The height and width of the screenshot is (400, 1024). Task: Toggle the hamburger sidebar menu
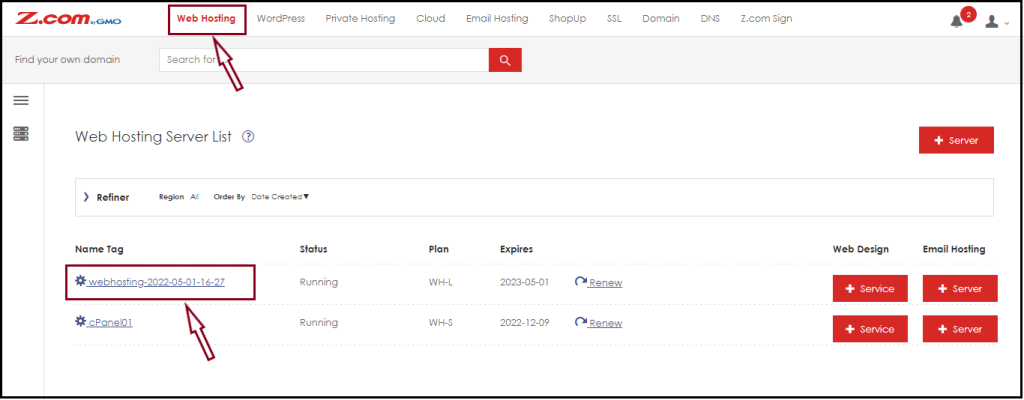[20, 100]
